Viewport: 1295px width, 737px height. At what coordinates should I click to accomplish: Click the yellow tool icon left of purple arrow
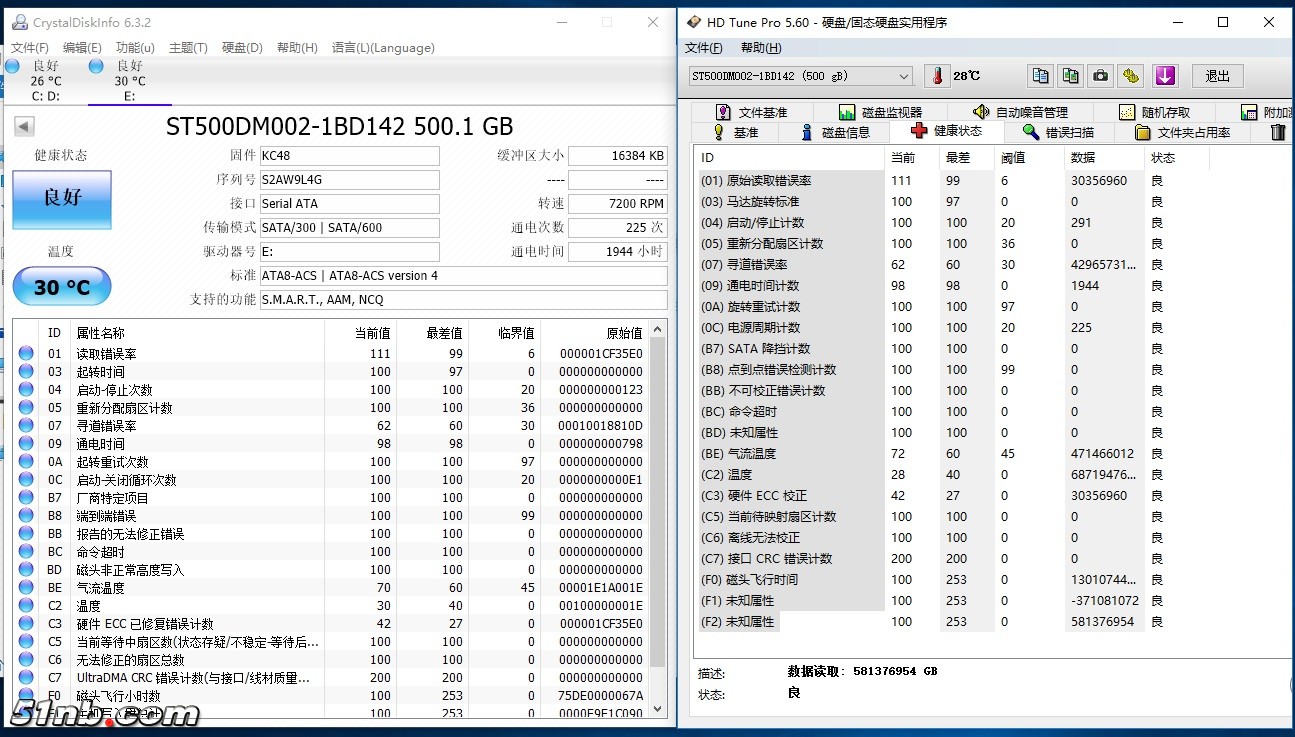[x=1131, y=75]
